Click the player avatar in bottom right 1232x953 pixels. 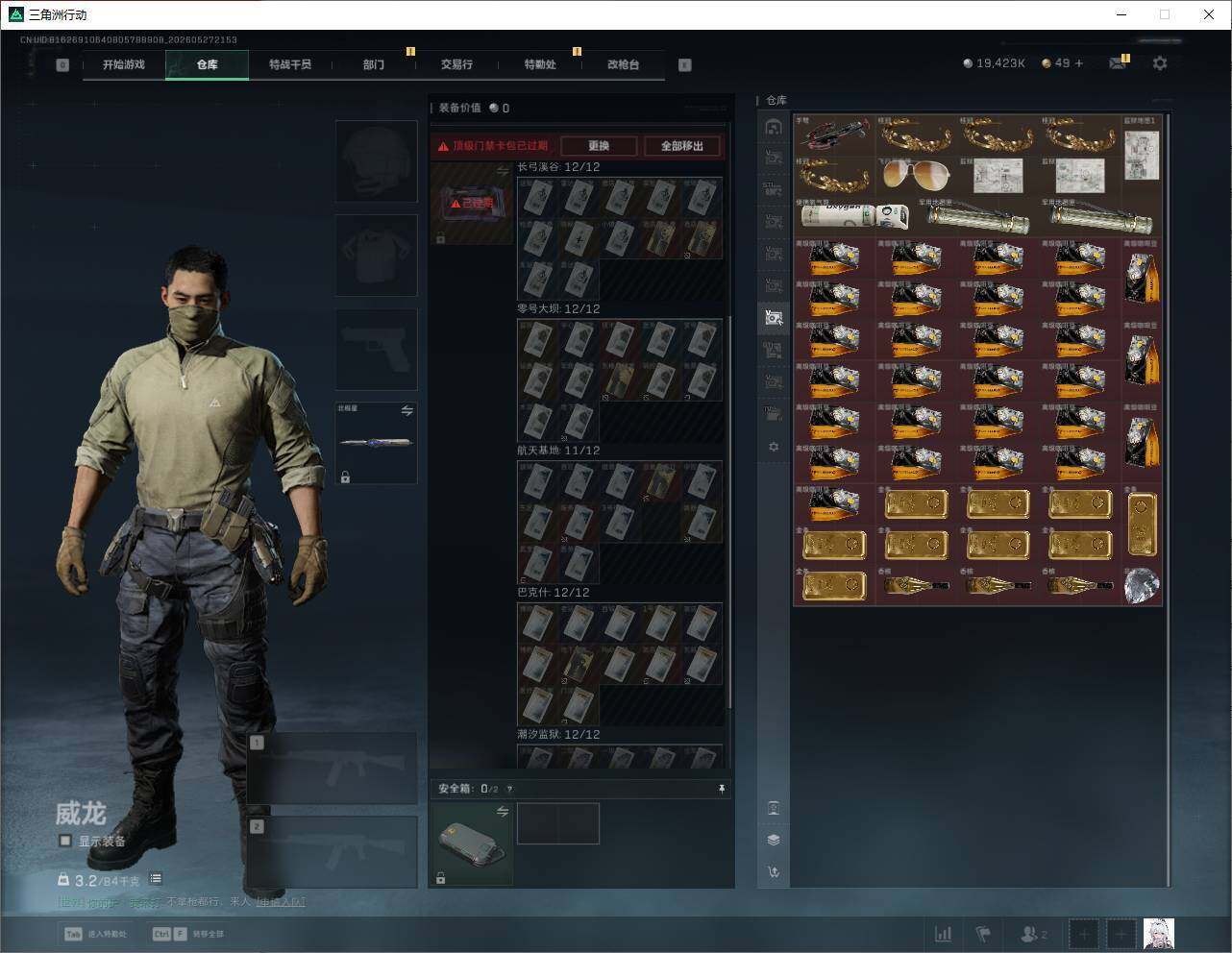click(x=1159, y=934)
